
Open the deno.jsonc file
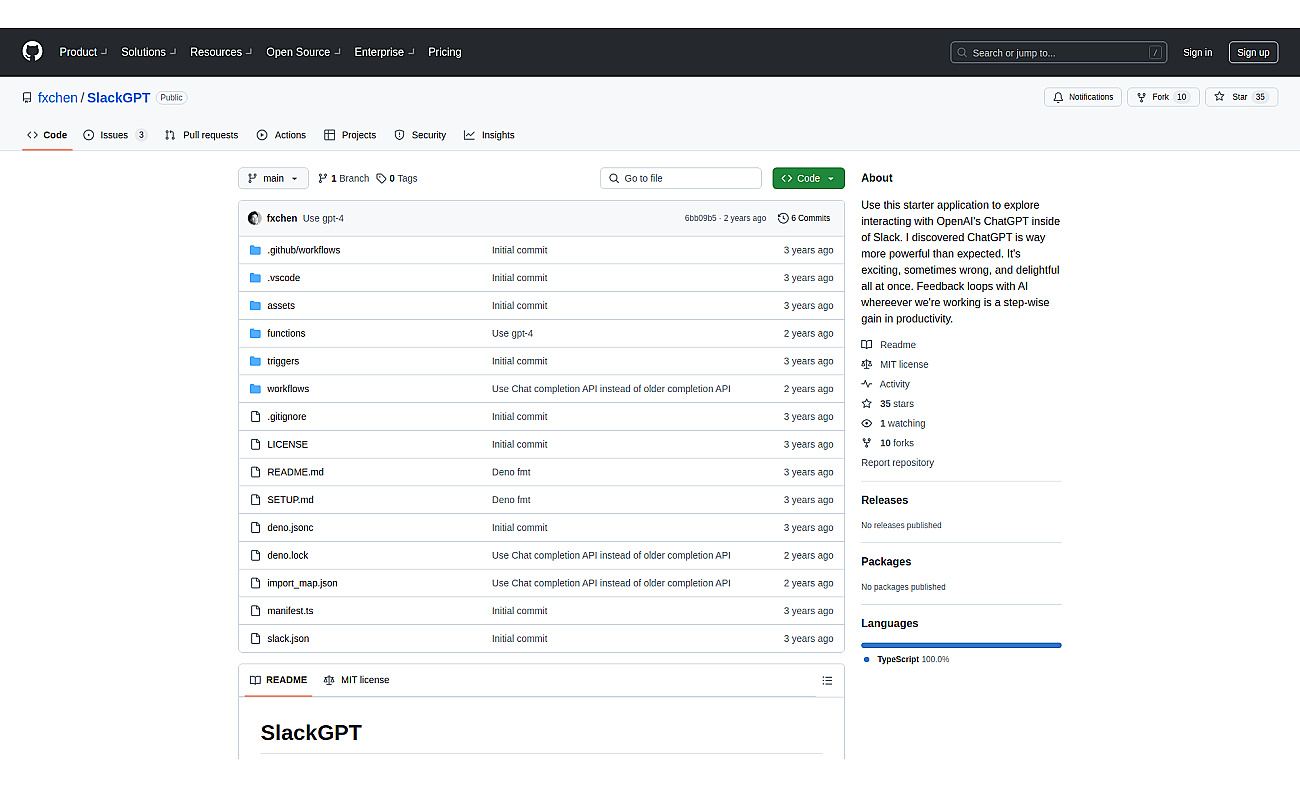[290, 528]
